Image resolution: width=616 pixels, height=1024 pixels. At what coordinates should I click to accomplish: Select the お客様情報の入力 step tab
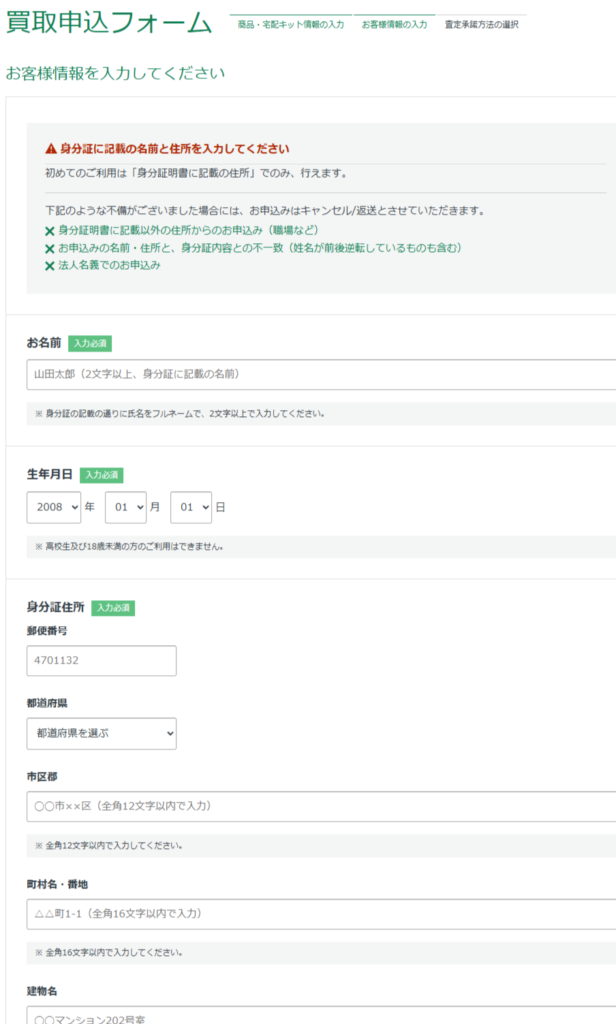coord(394,24)
